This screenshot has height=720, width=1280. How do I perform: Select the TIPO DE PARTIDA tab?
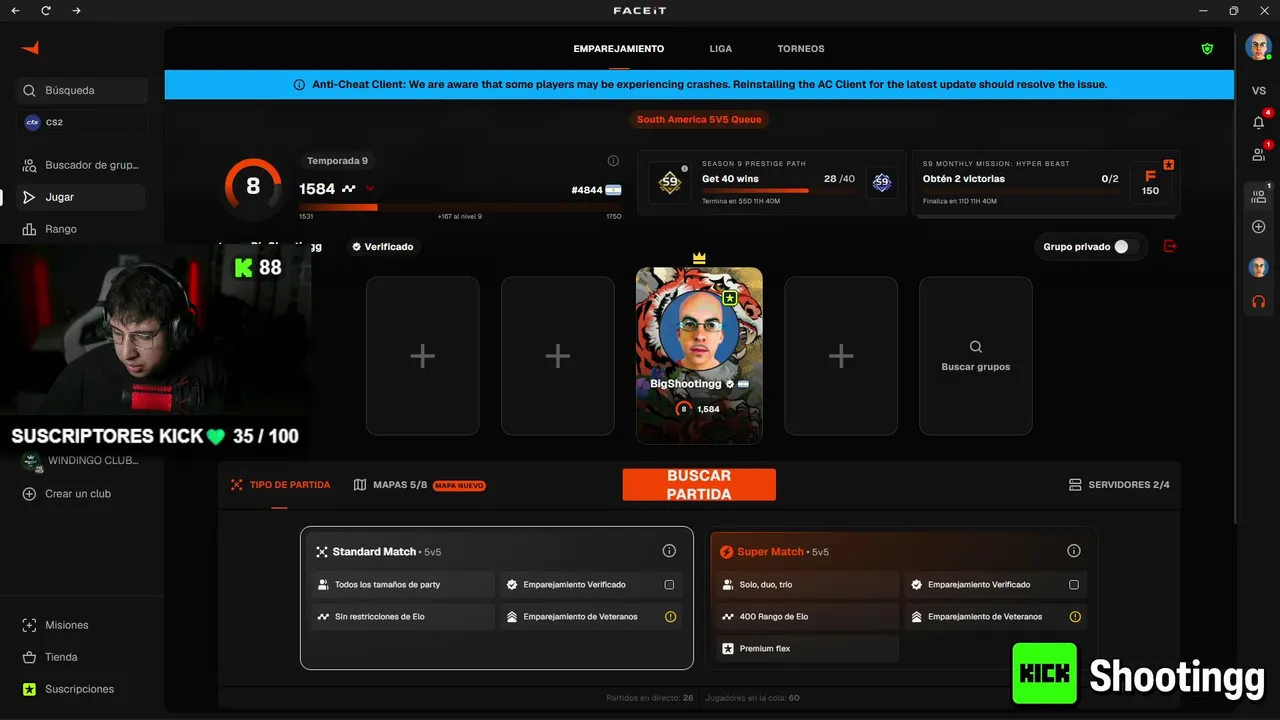pos(280,485)
